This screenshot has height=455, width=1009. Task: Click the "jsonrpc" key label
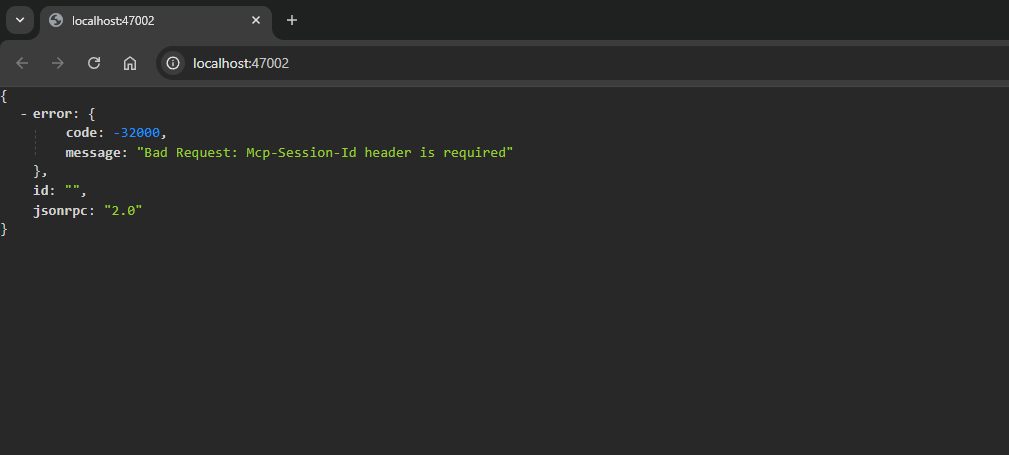(x=64, y=210)
